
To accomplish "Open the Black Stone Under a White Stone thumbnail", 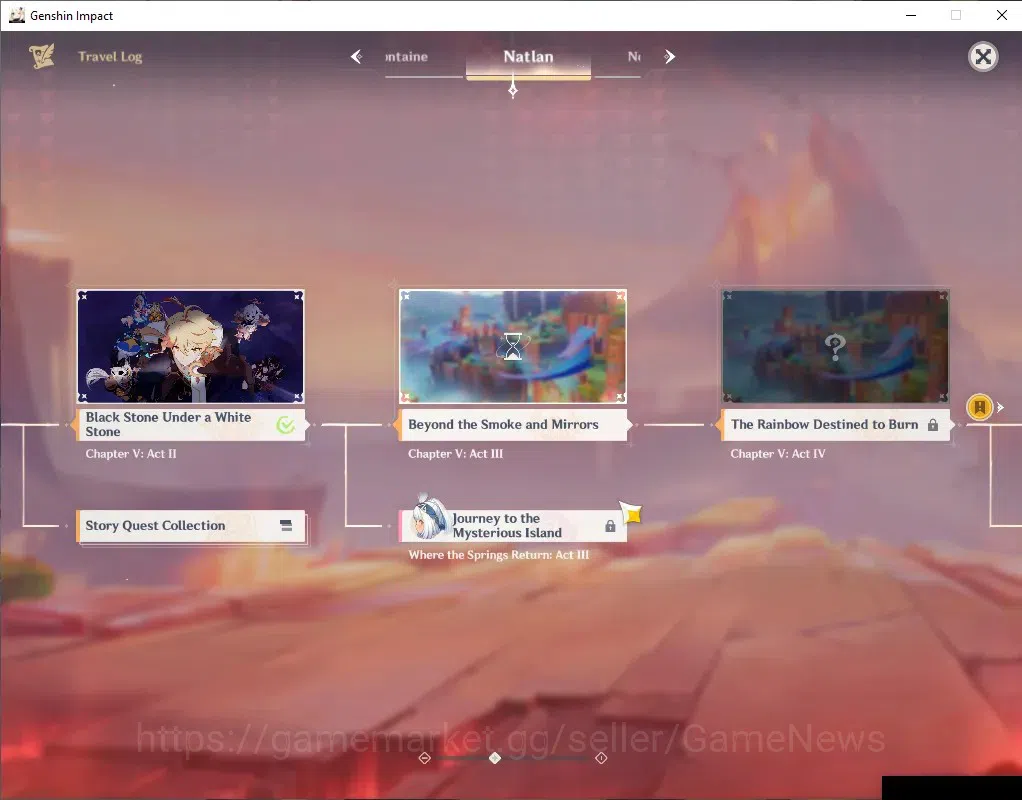I will (190, 346).
